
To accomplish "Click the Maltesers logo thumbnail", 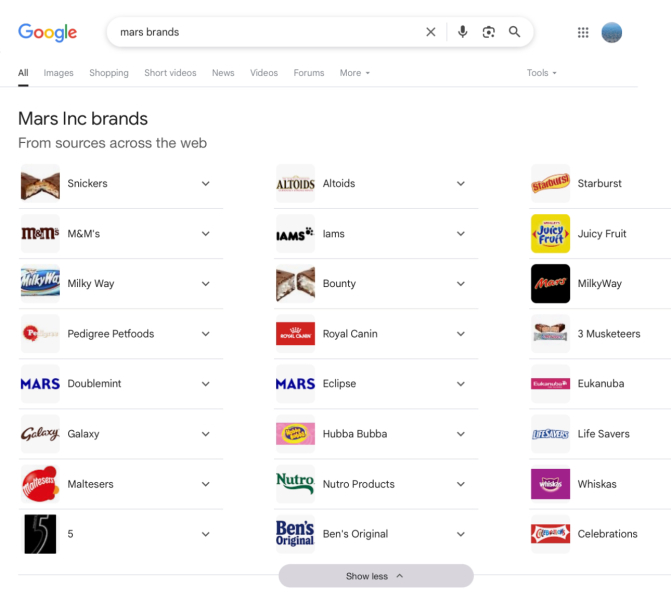I will point(40,484).
